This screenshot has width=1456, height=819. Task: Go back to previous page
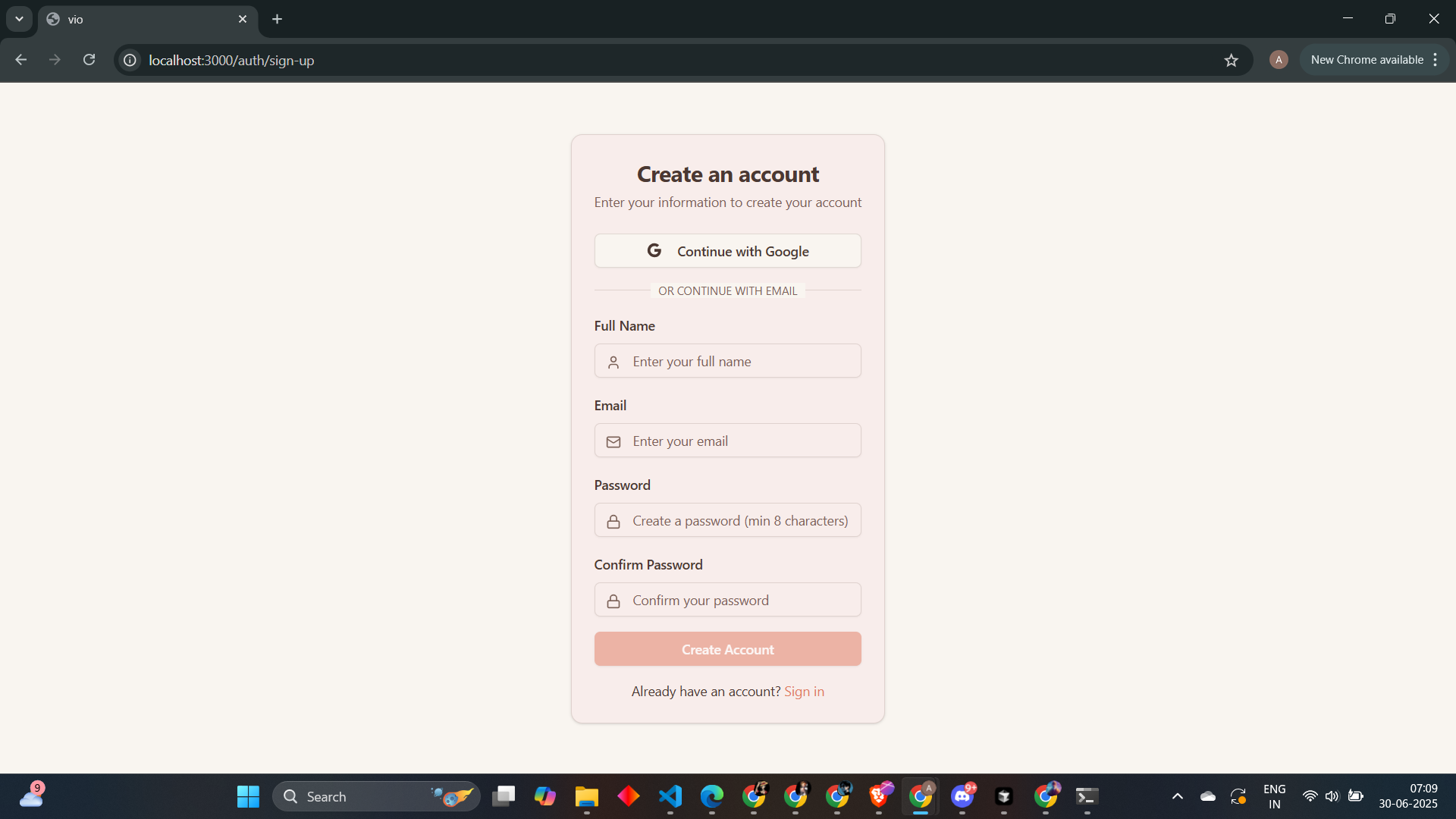[x=20, y=60]
